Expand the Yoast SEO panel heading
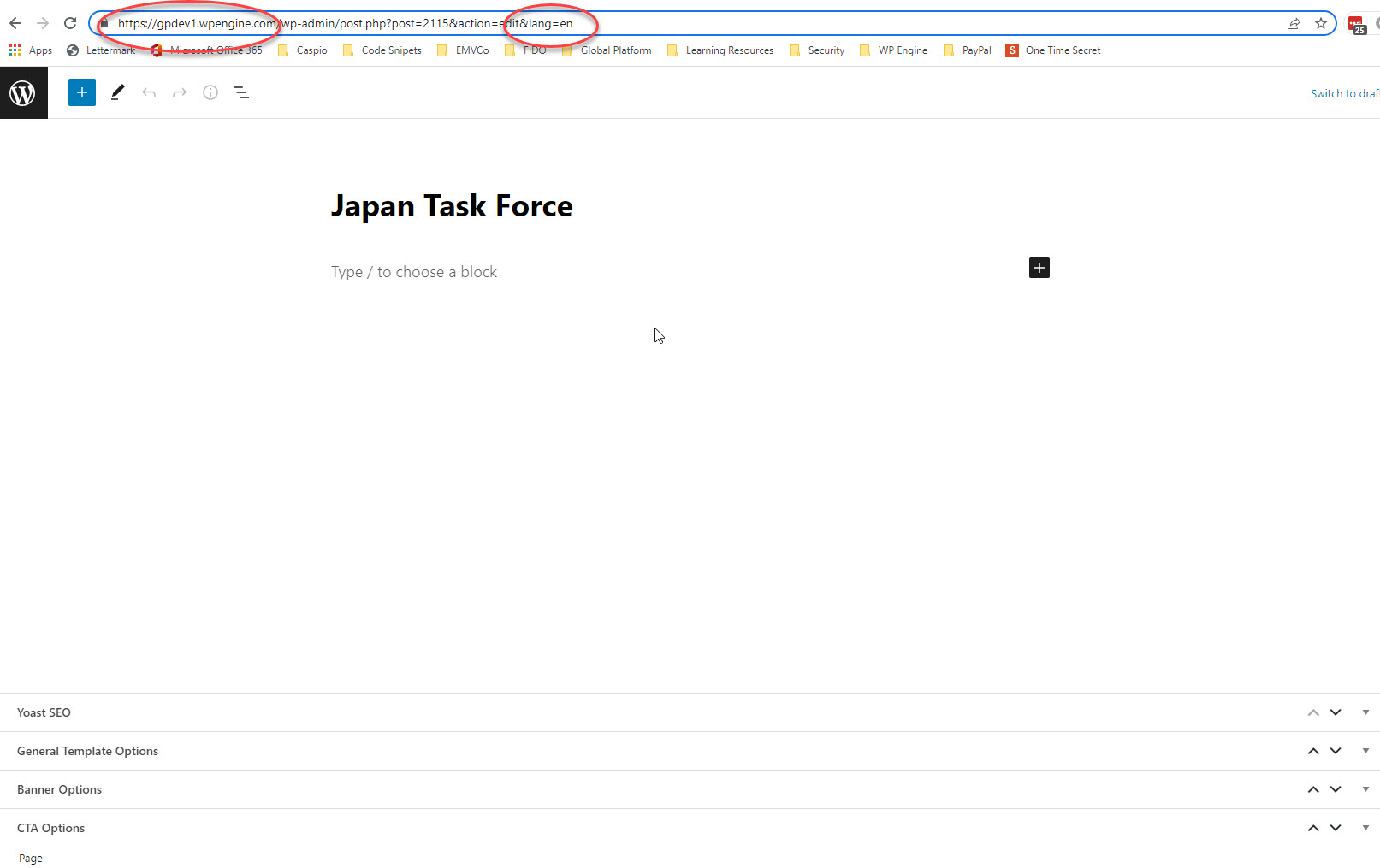Image resolution: width=1380 pixels, height=868 pixels. tap(44, 712)
